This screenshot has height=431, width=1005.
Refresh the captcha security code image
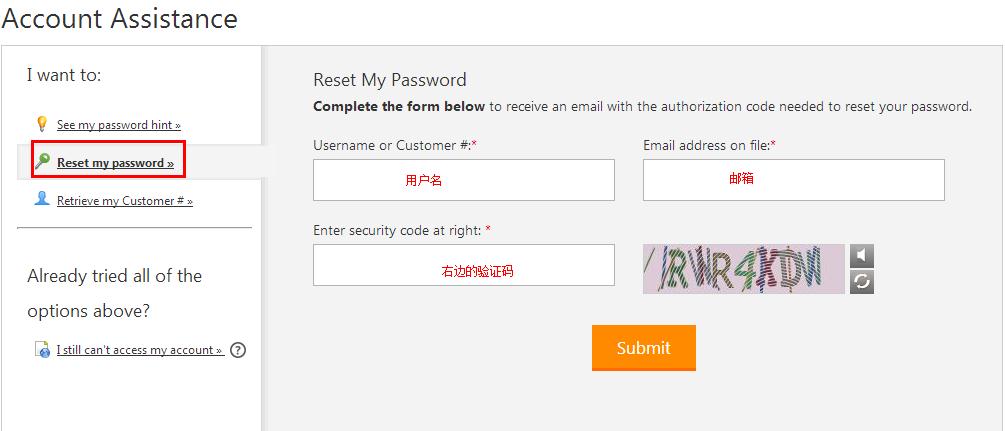862,282
